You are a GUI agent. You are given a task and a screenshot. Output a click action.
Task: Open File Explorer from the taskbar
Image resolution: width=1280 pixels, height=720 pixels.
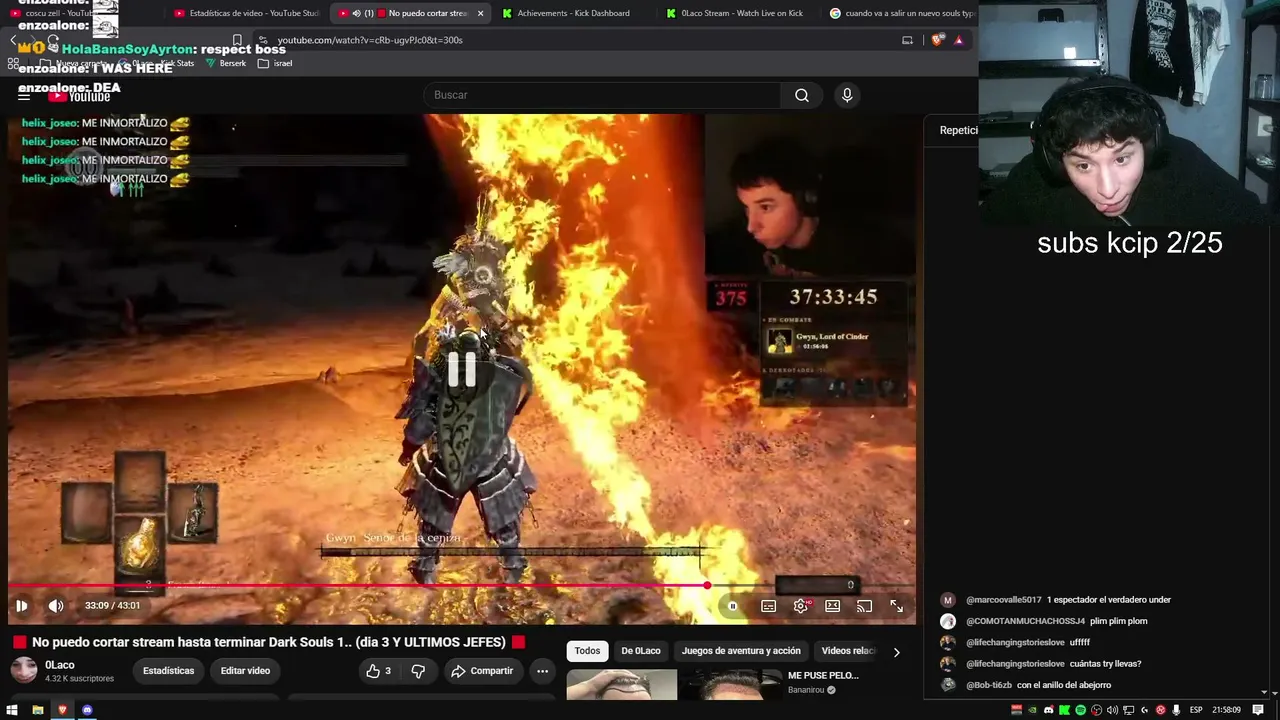tap(38, 710)
